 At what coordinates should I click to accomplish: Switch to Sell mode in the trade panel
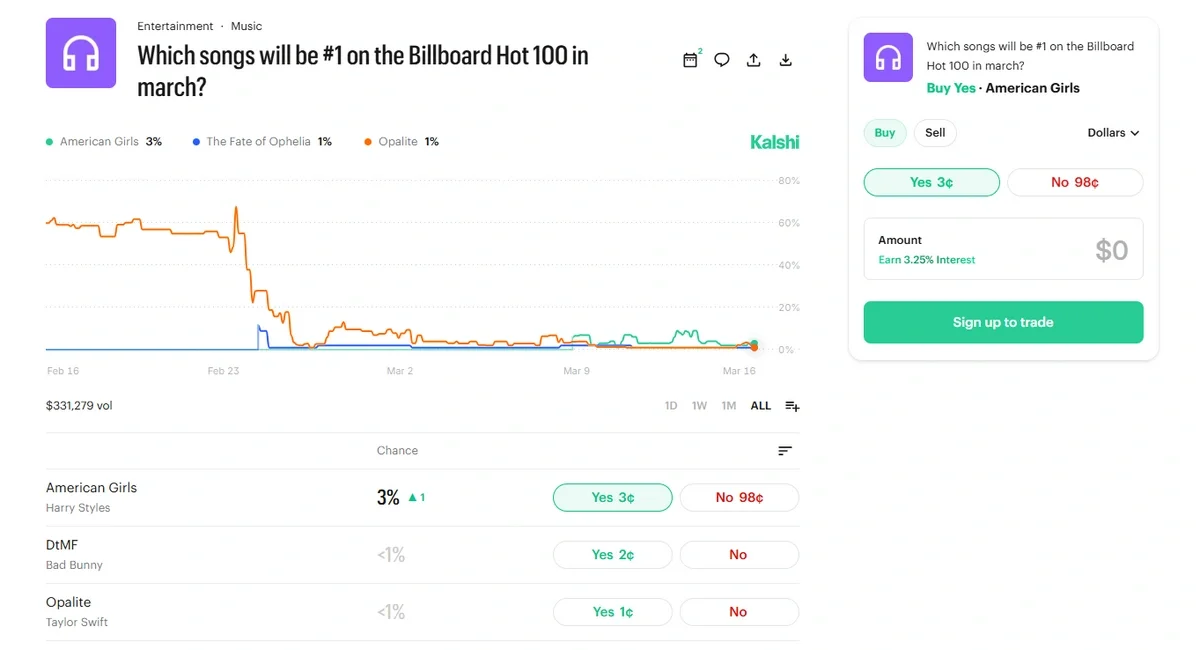pos(935,132)
